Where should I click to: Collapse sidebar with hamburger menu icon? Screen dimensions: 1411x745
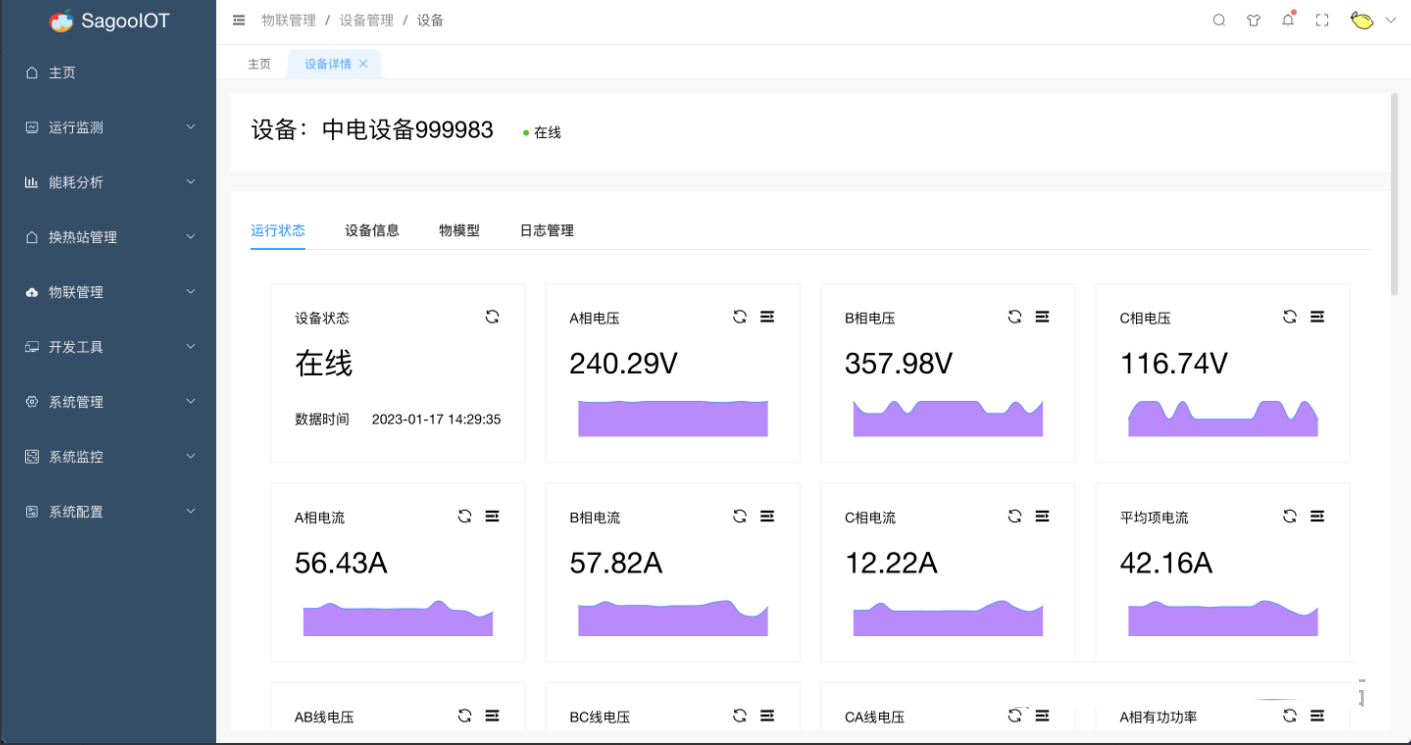[x=239, y=20]
